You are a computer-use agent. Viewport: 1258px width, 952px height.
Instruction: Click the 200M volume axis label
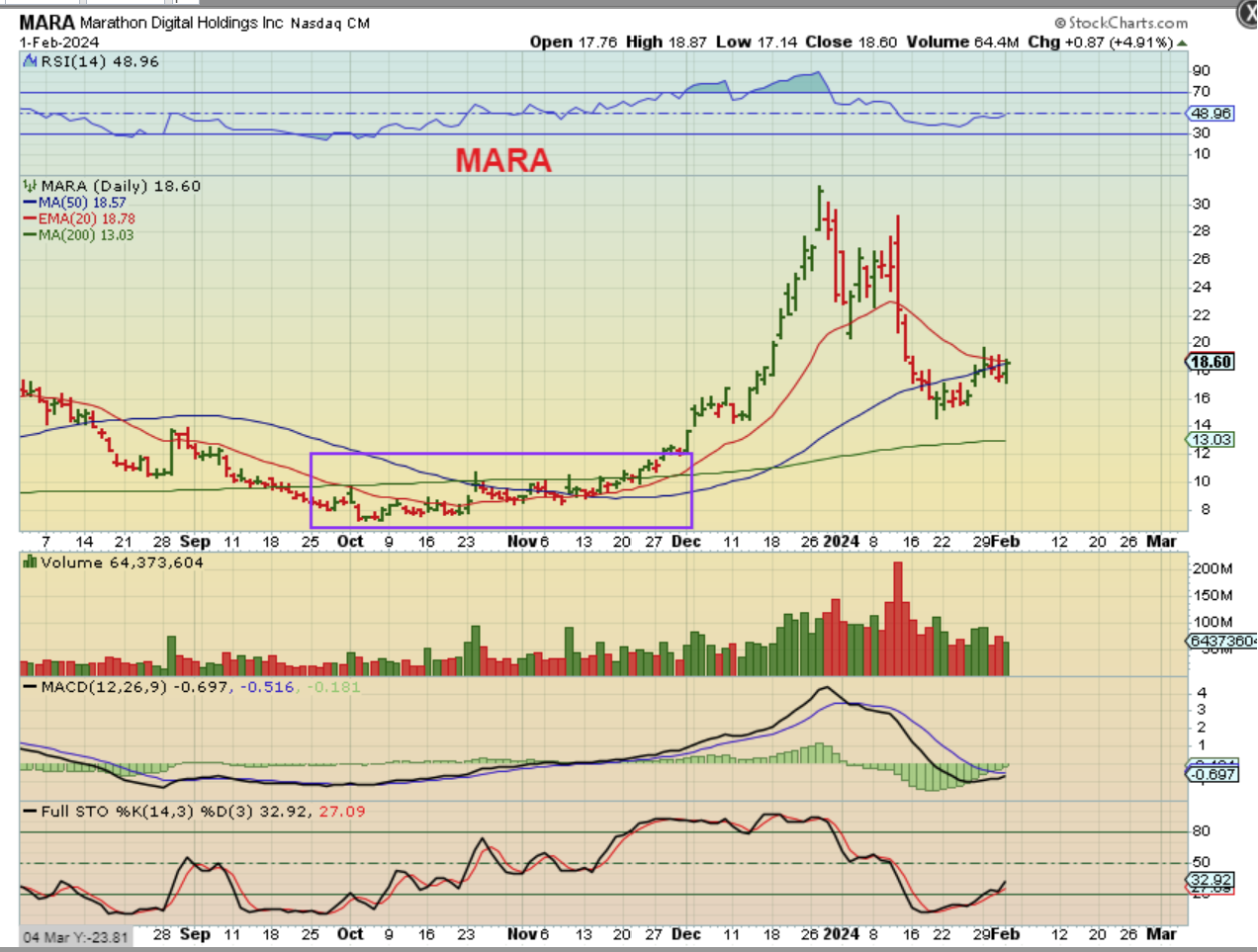pyautogui.click(x=1213, y=569)
